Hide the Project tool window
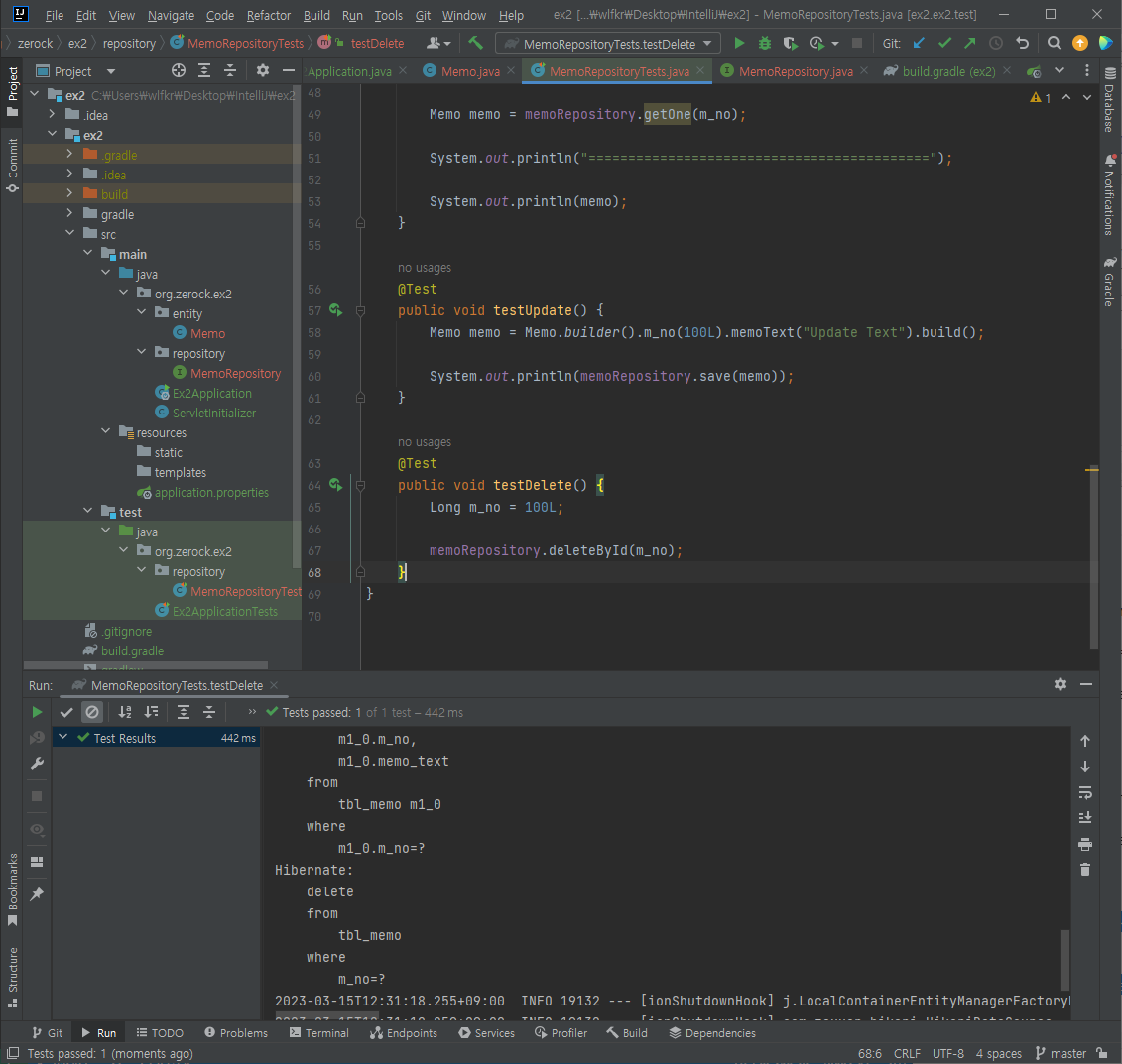 pos(289,70)
